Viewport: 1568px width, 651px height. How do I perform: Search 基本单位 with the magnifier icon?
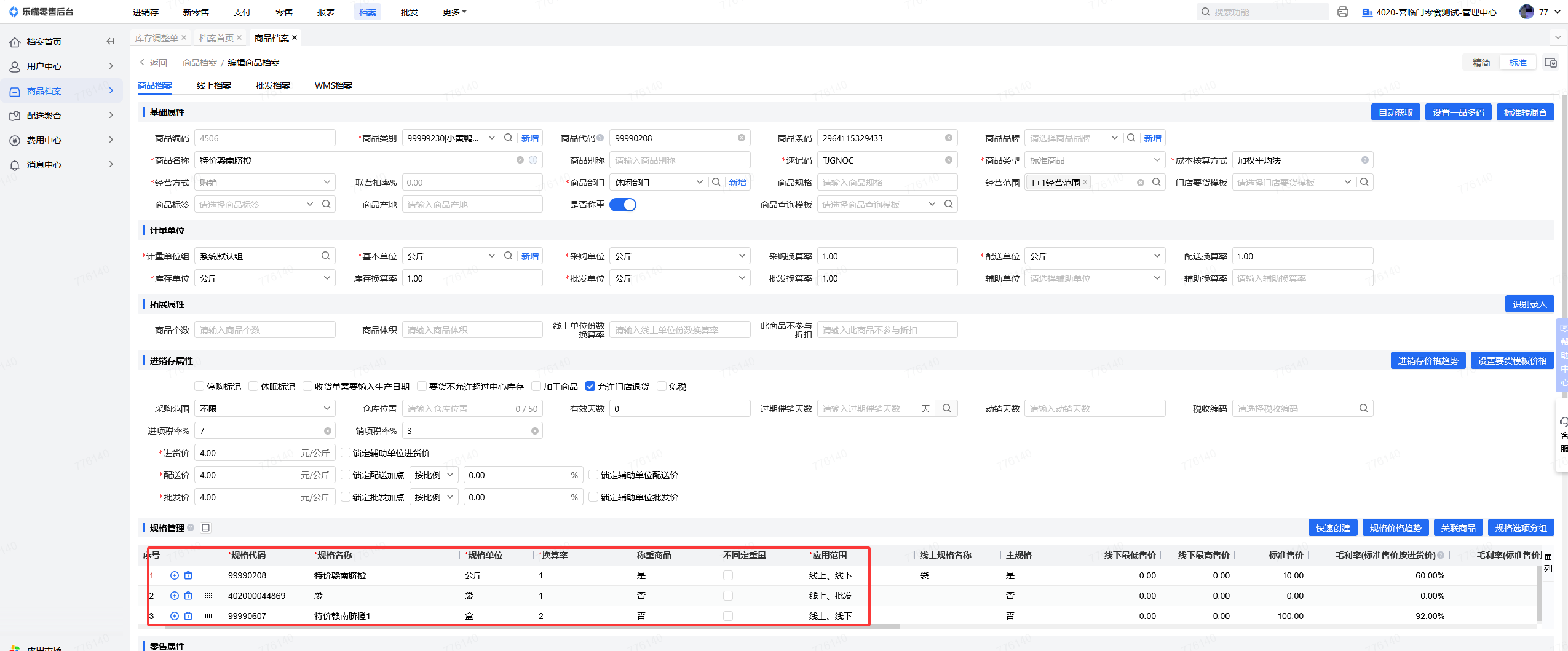click(x=509, y=256)
